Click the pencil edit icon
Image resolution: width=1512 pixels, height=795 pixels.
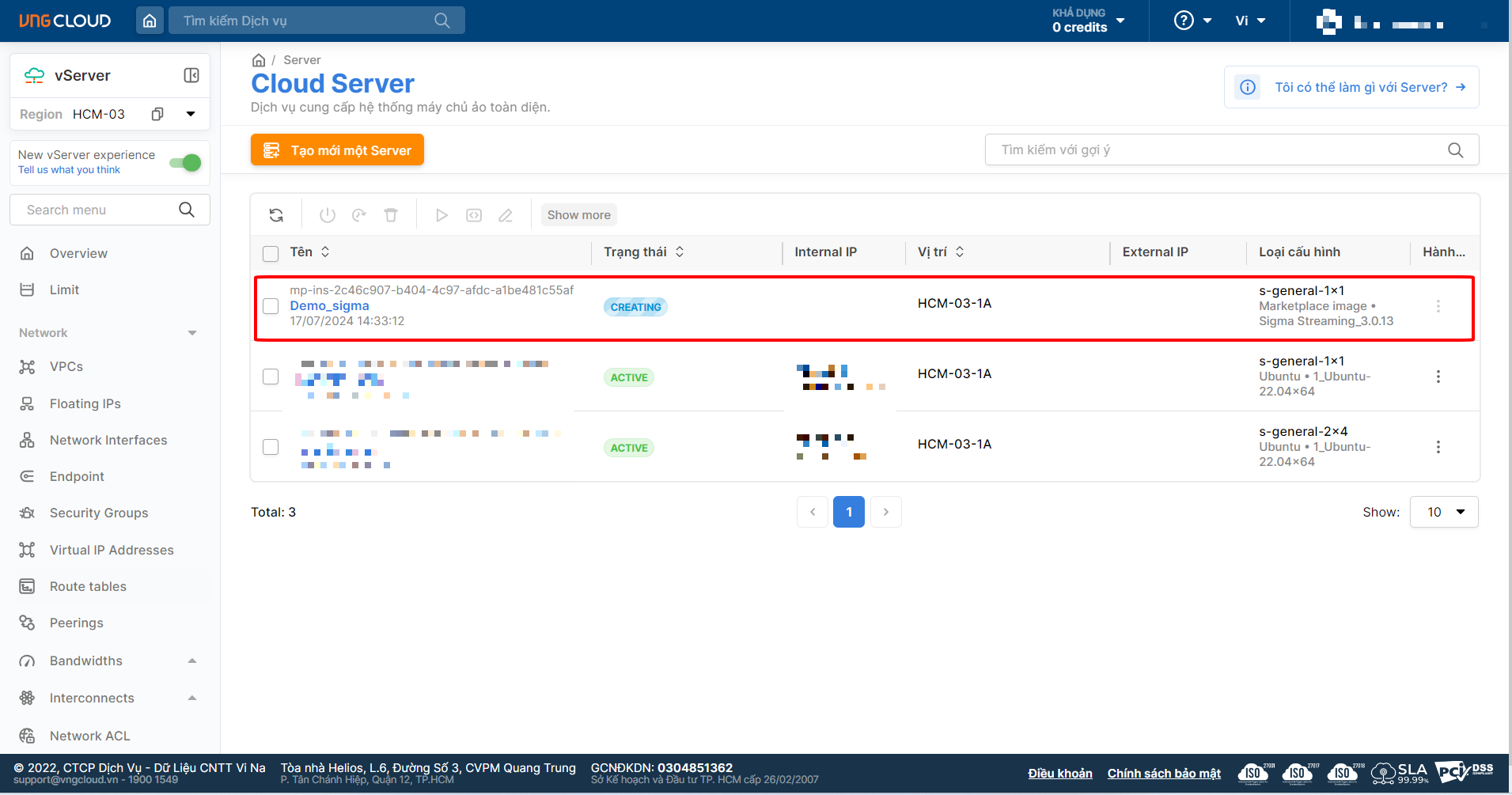[506, 215]
